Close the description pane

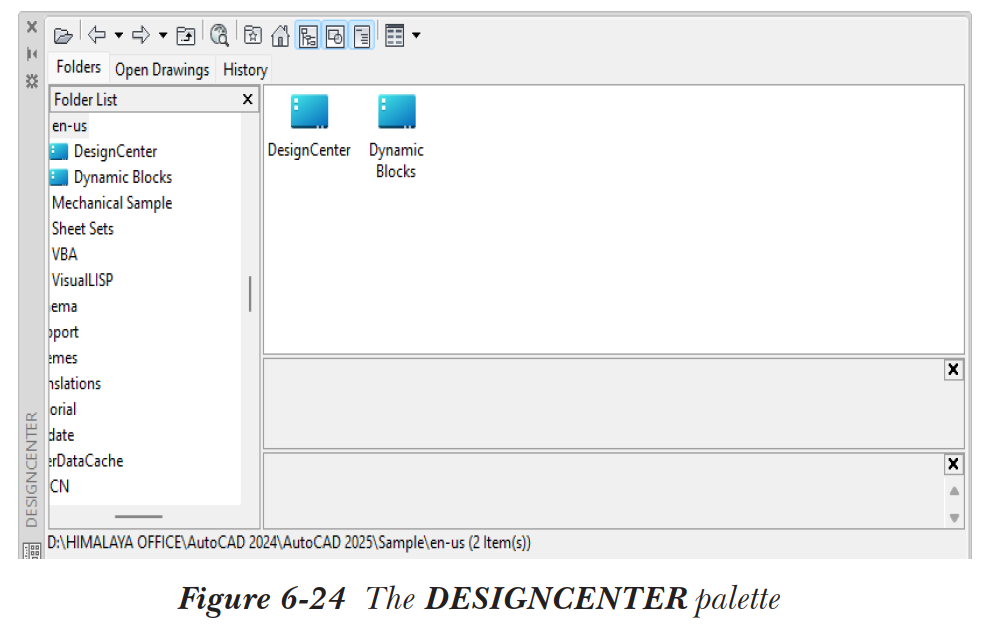[x=953, y=464]
